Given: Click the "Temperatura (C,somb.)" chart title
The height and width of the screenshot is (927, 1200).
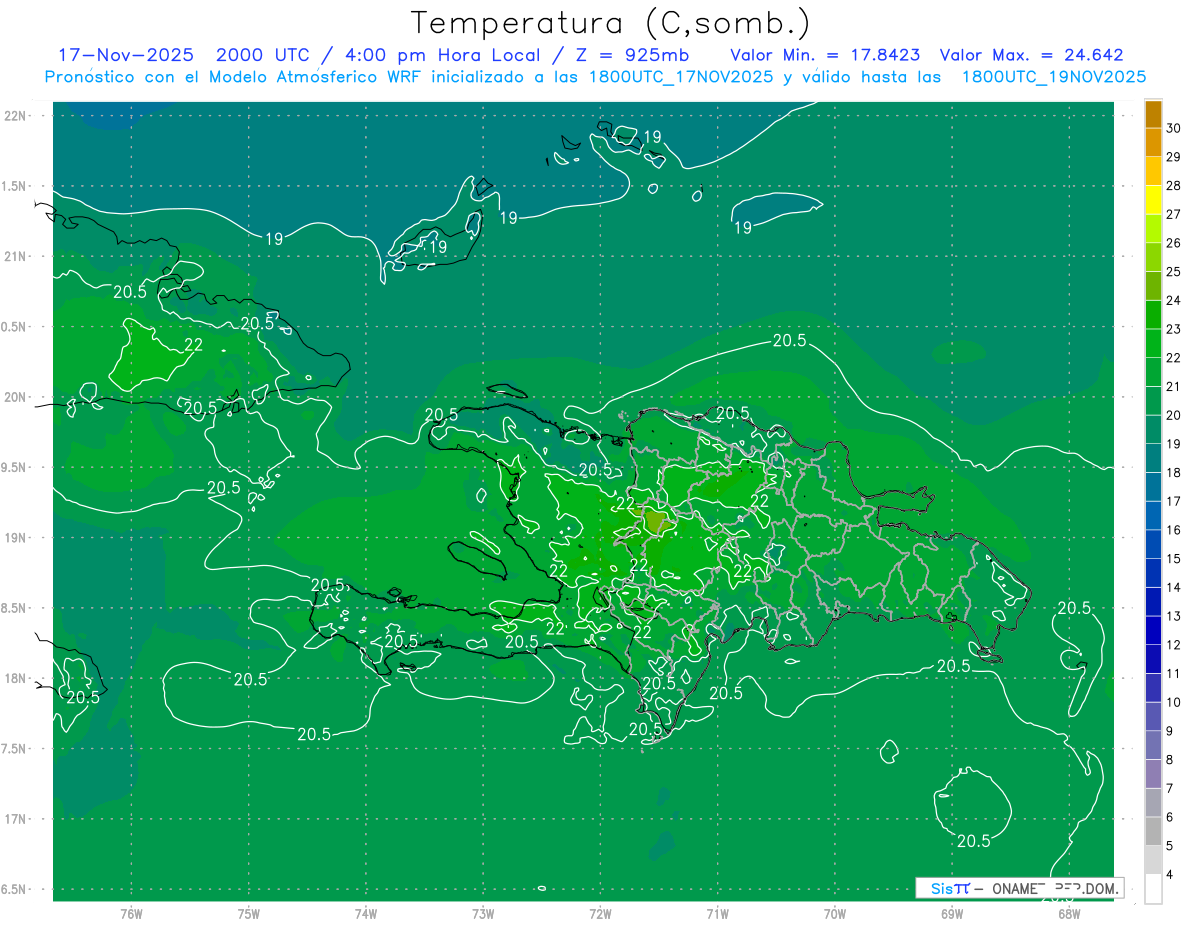Looking at the screenshot, I should click(610, 22).
